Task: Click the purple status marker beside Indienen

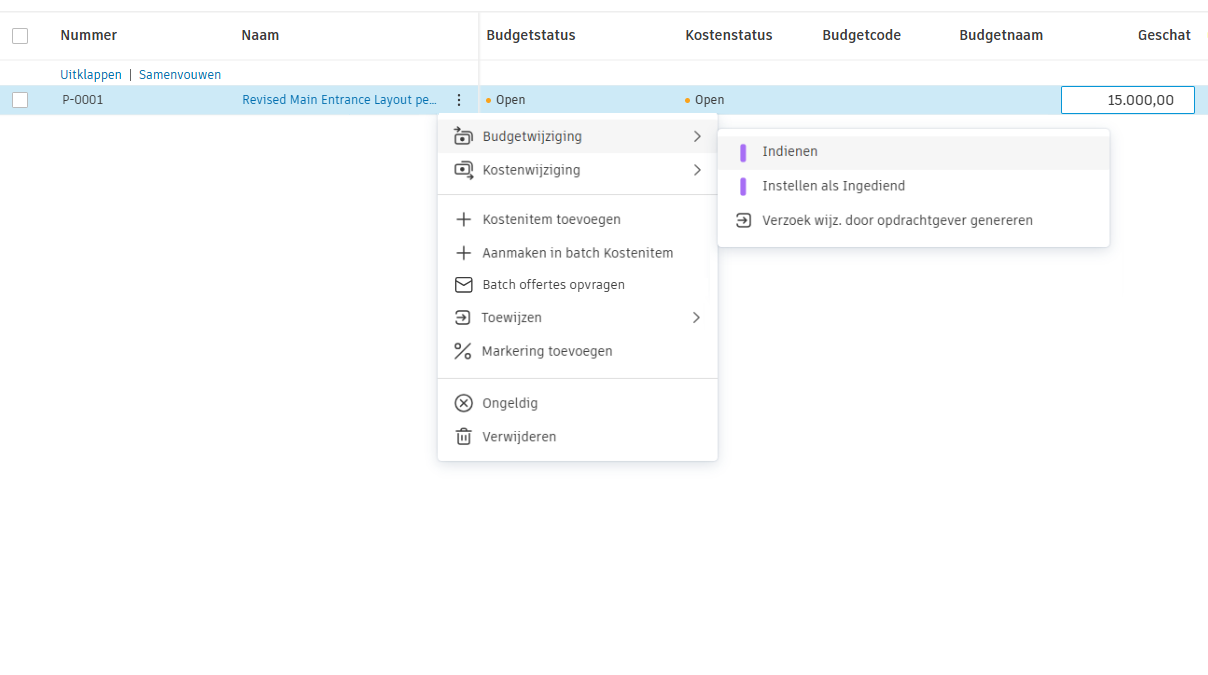Action: tap(743, 152)
